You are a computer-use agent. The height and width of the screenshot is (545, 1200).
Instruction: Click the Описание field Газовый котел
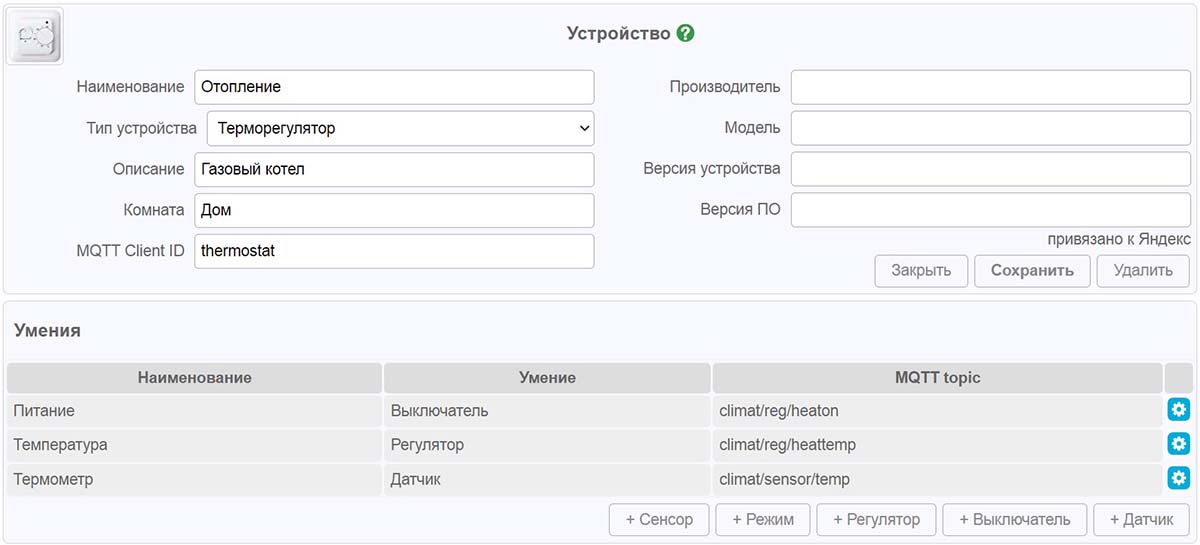pos(394,169)
